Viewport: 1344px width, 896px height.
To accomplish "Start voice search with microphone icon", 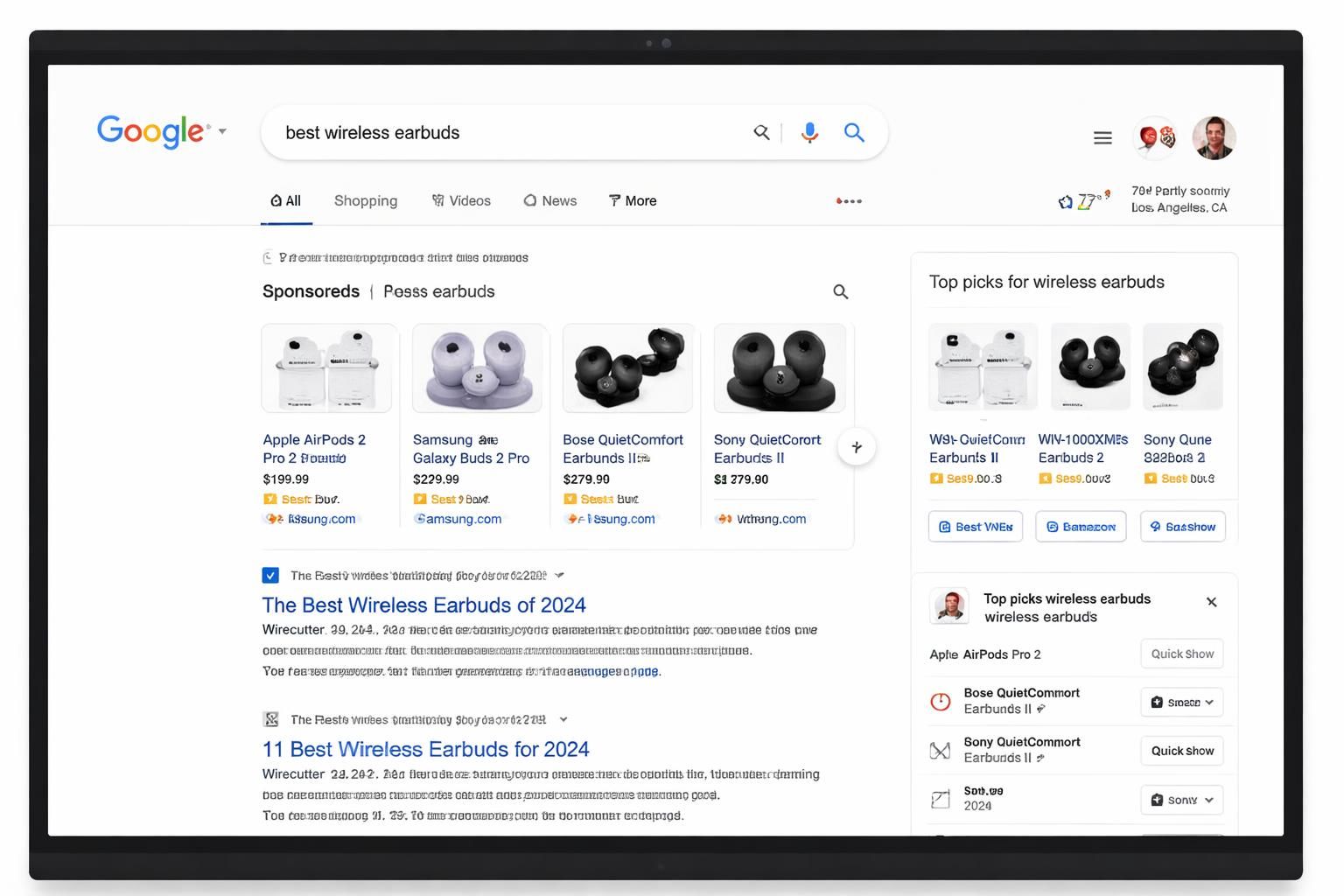I will pyautogui.click(x=810, y=132).
